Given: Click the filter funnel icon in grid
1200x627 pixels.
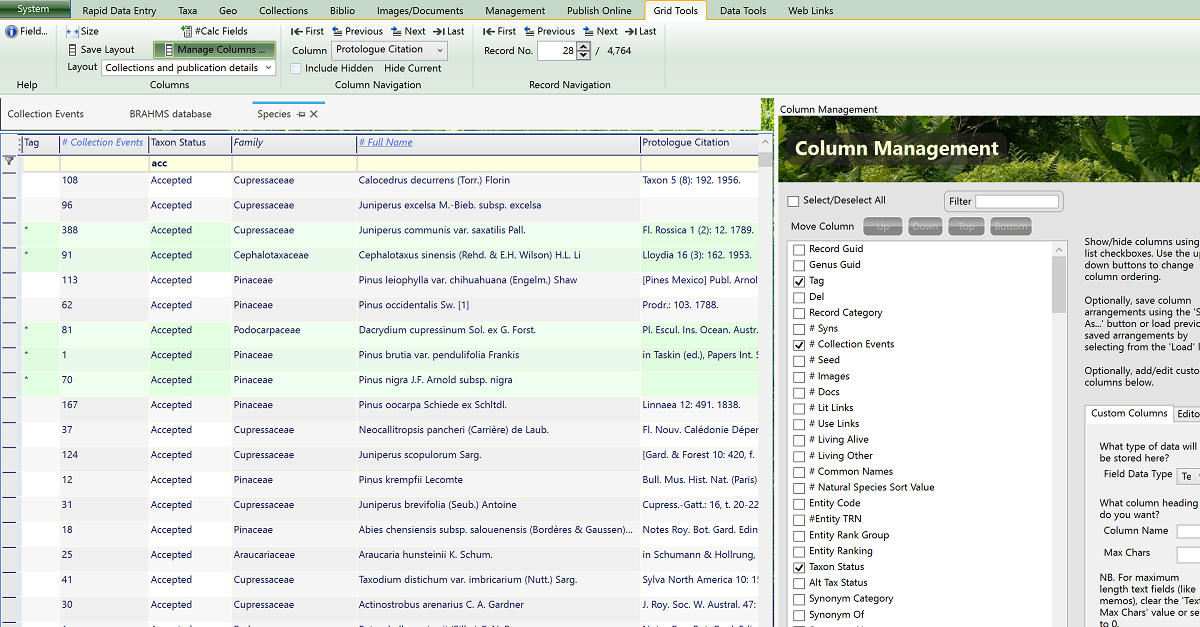Looking at the screenshot, I should (9, 160).
